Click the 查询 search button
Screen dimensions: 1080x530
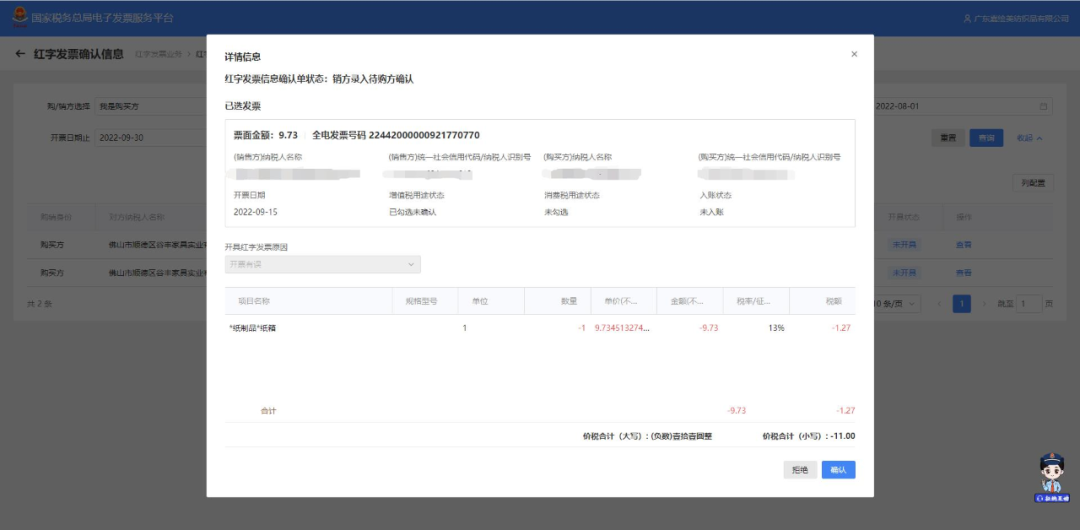coord(986,138)
